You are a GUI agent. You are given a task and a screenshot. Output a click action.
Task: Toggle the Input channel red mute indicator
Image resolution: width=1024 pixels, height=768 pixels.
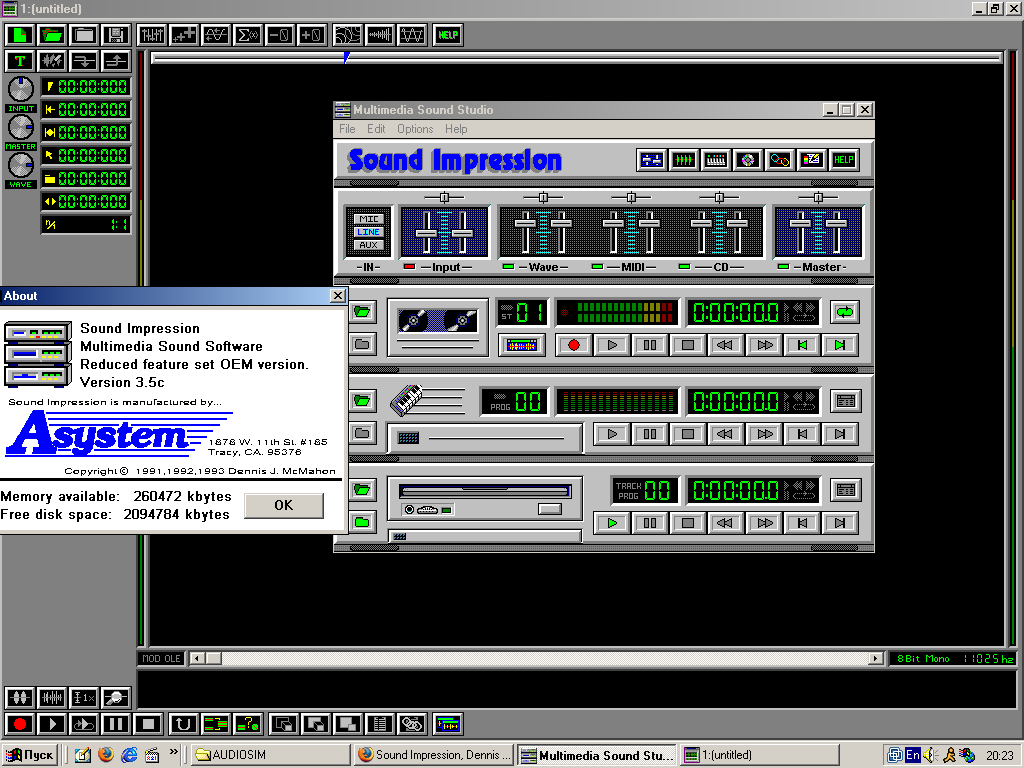[409, 267]
